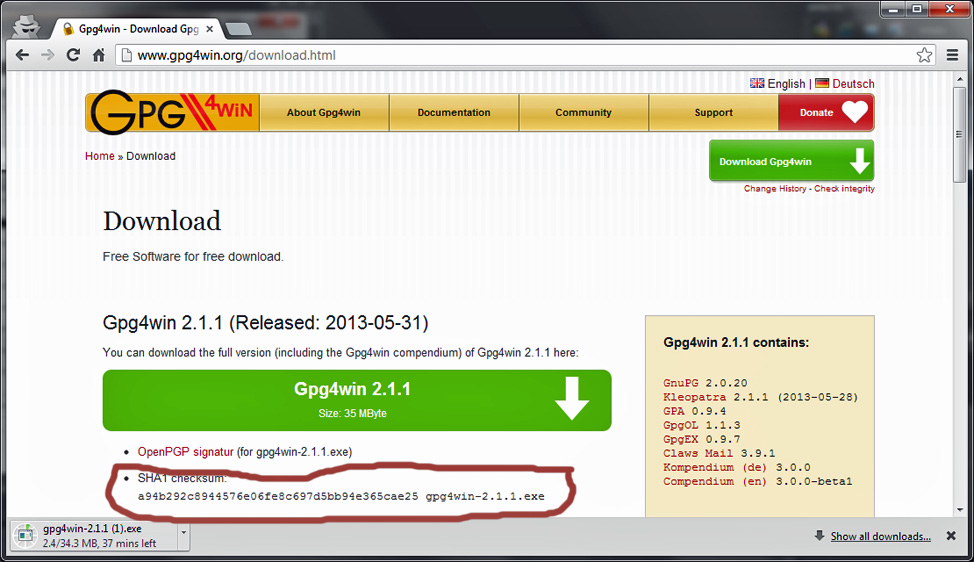Click the Download page heading

tap(162, 221)
